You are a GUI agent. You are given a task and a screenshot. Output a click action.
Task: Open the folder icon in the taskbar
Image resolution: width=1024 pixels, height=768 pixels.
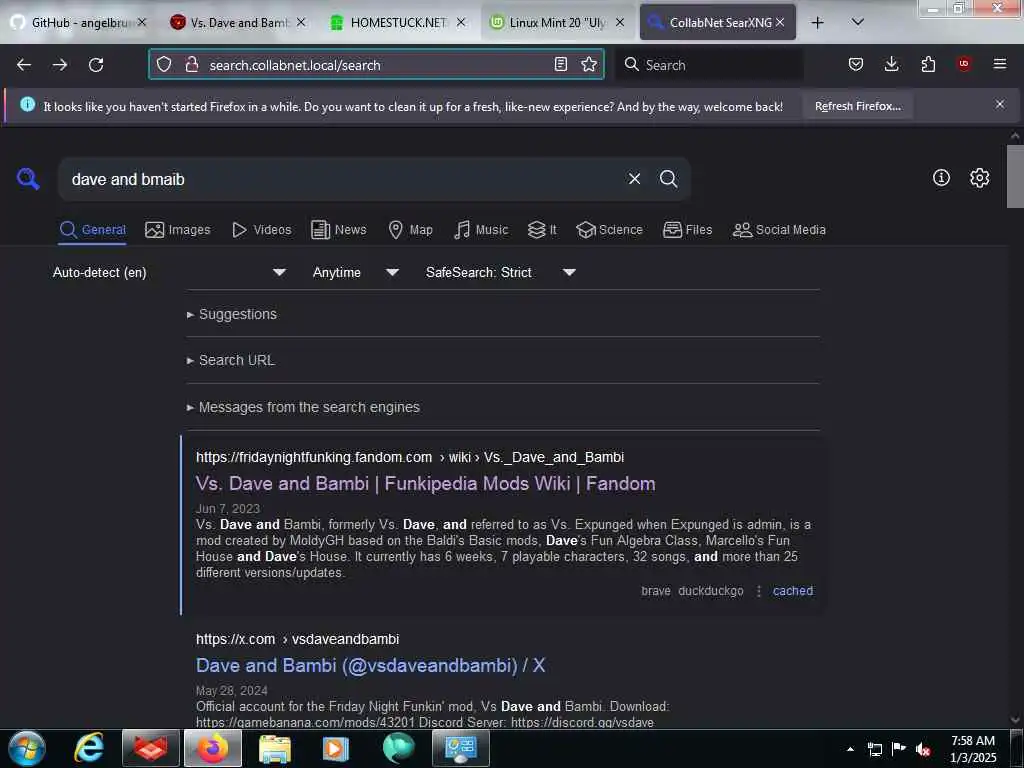[x=274, y=748]
